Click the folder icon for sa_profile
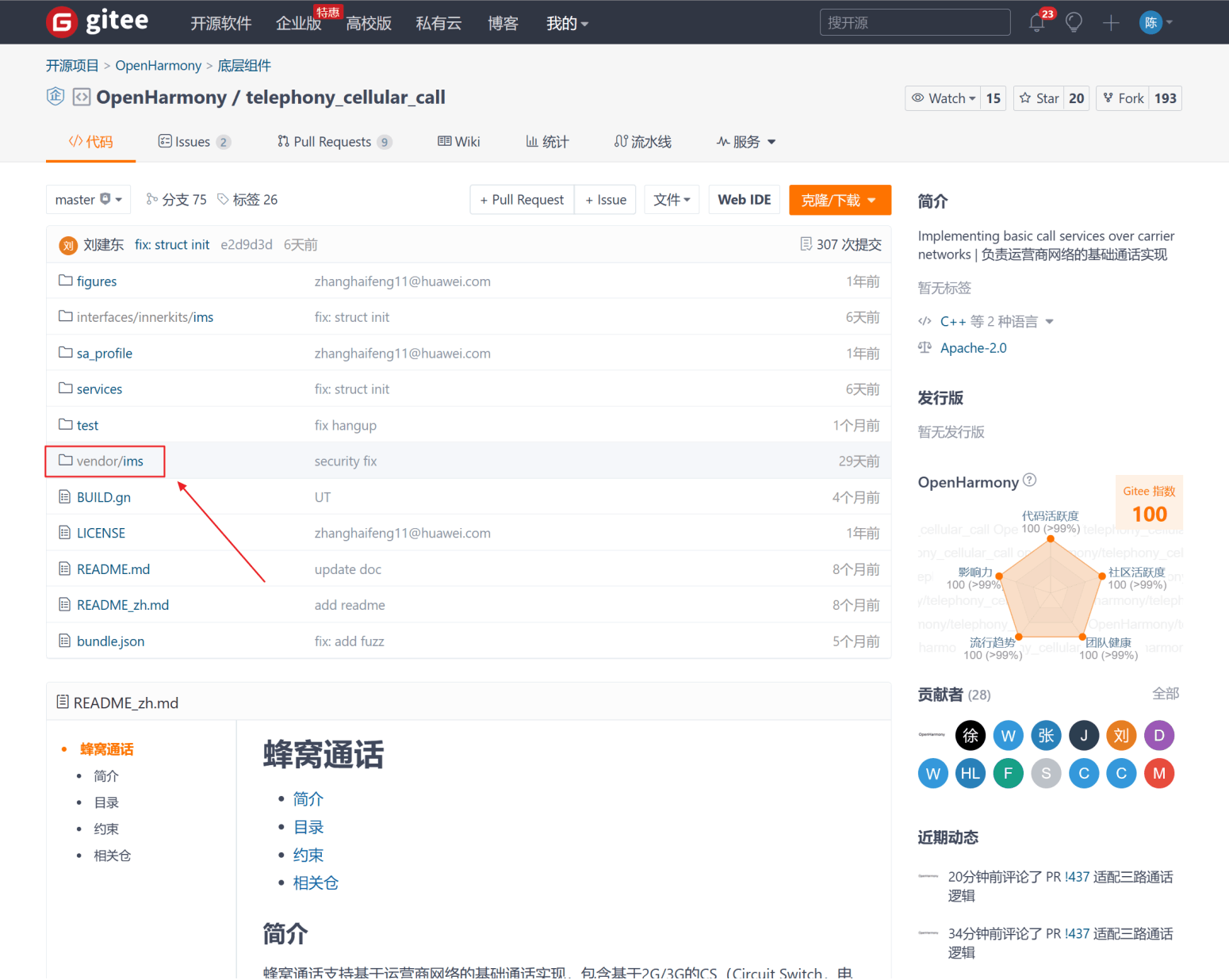 66,353
